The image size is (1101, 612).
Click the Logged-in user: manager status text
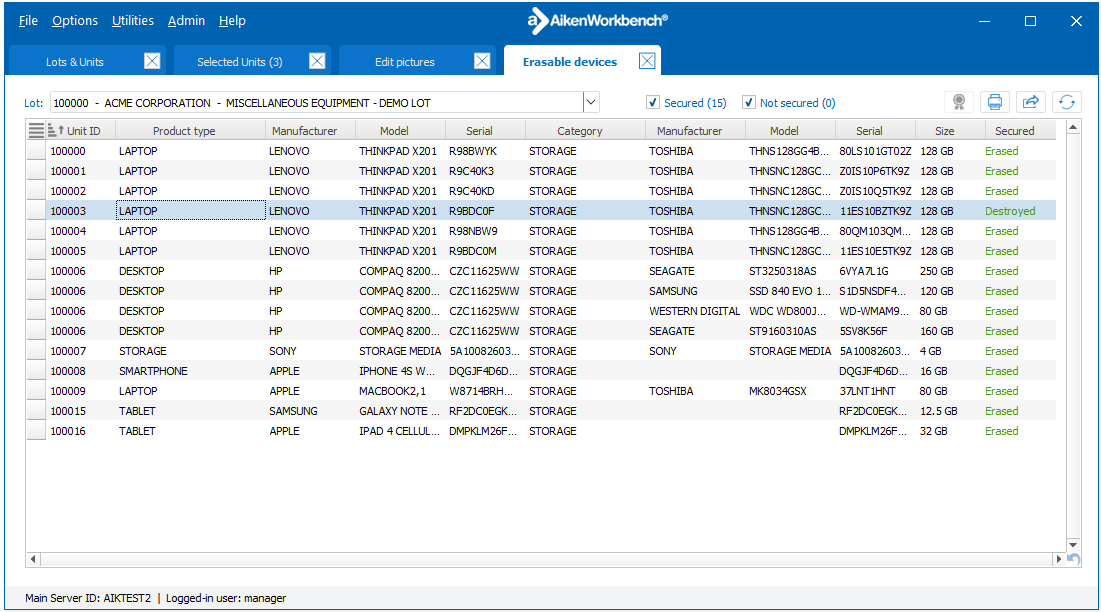(x=226, y=598)
